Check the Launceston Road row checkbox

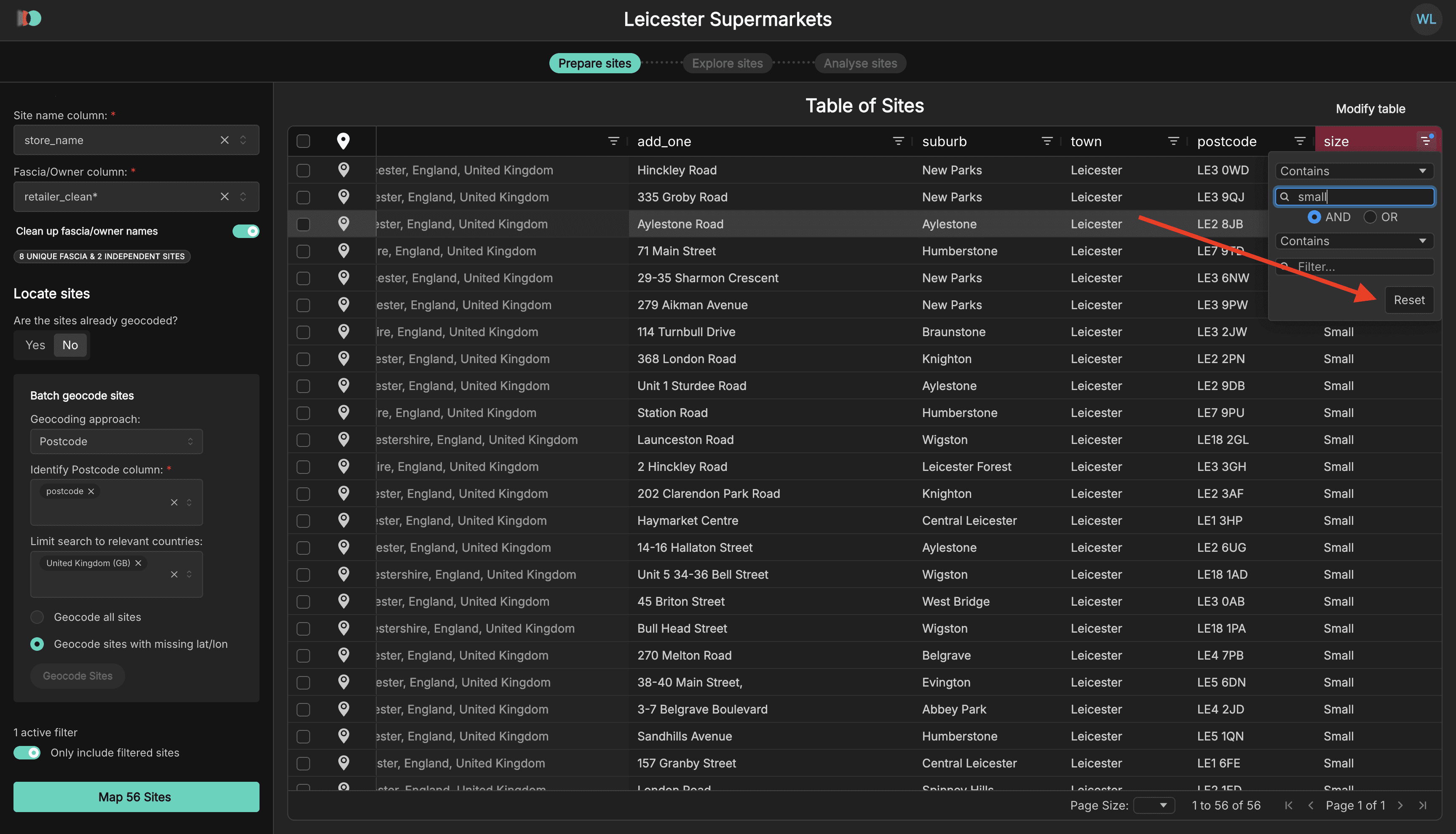pyautogui.click(x=303, y=439)
